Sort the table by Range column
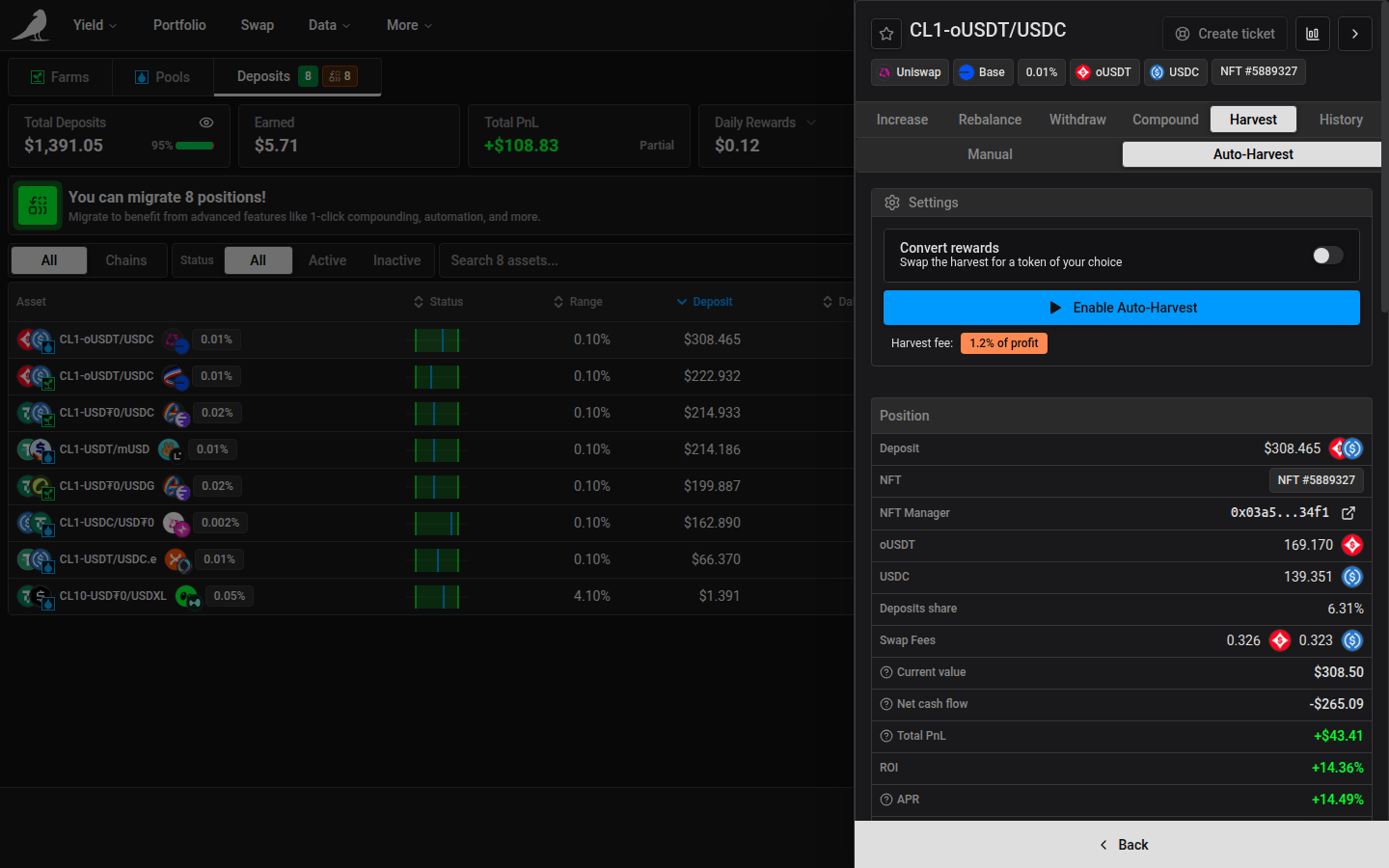The height and width of the screenshot is (868, 1389). click(x=578, y=302)
